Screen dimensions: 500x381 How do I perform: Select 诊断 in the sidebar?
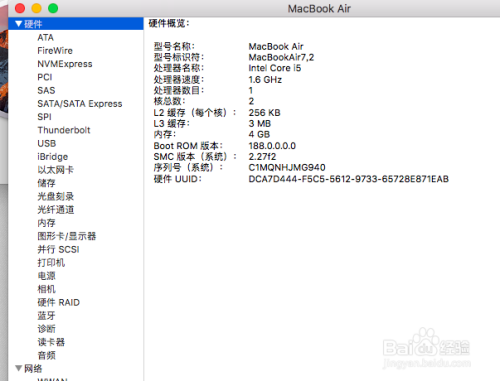(x=46, y=329)
